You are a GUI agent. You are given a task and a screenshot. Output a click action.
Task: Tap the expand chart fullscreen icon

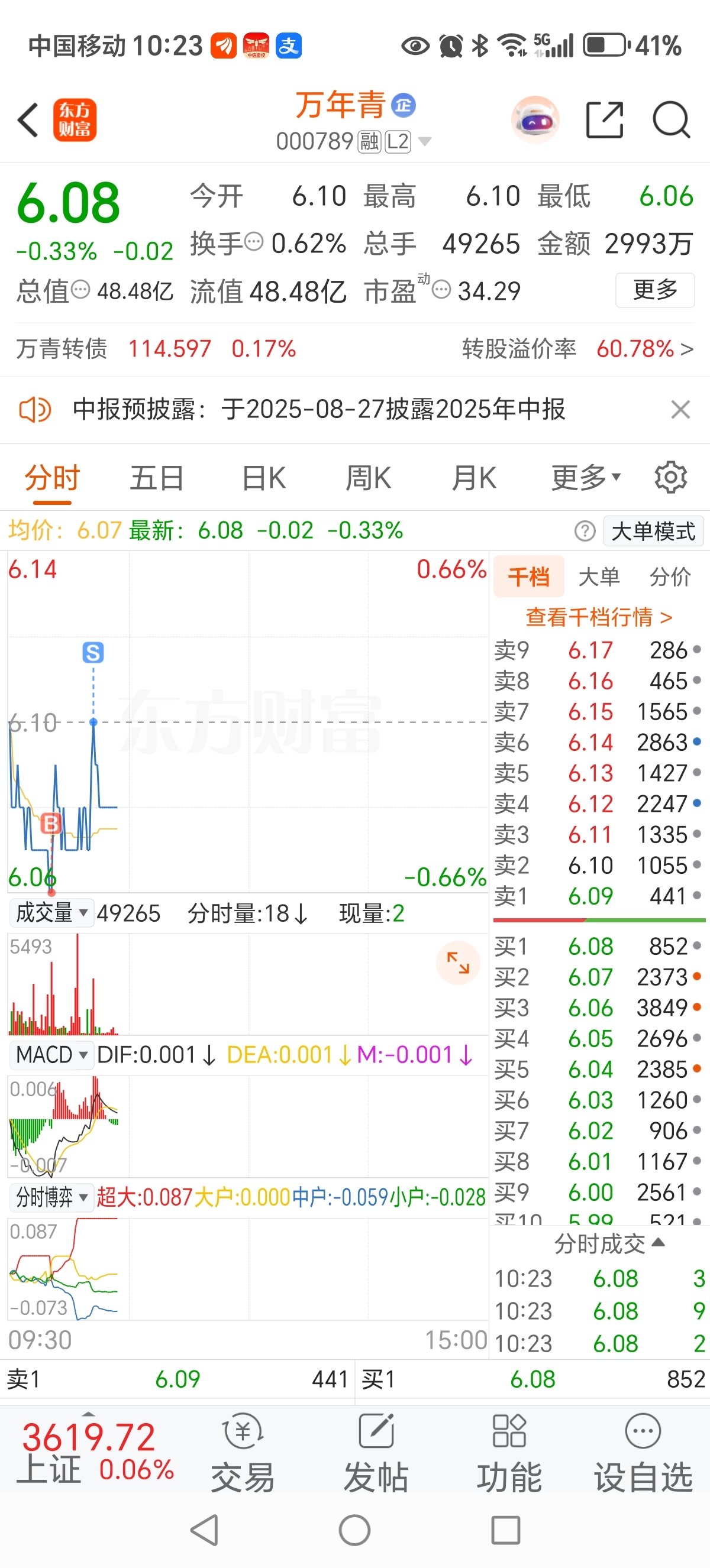[x=458, y=963]
